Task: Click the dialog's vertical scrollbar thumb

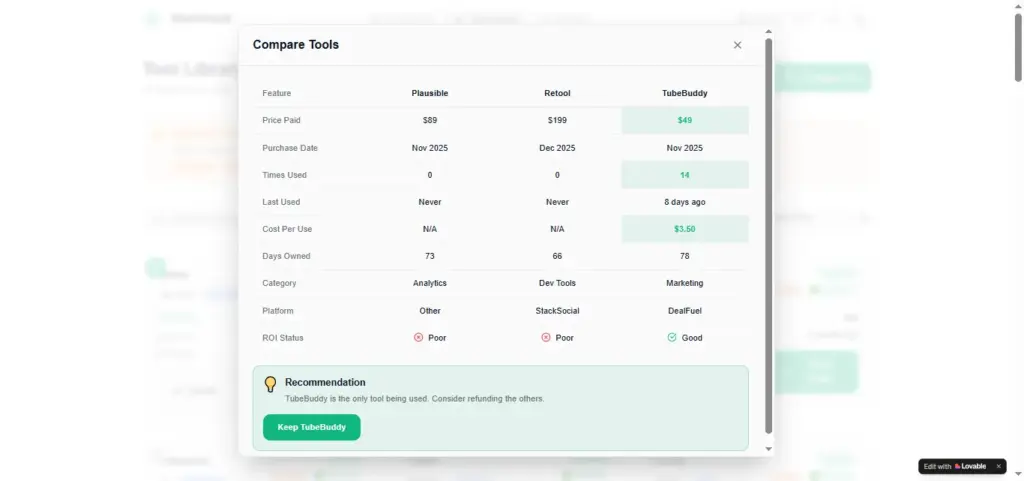Action: [769, 236]
